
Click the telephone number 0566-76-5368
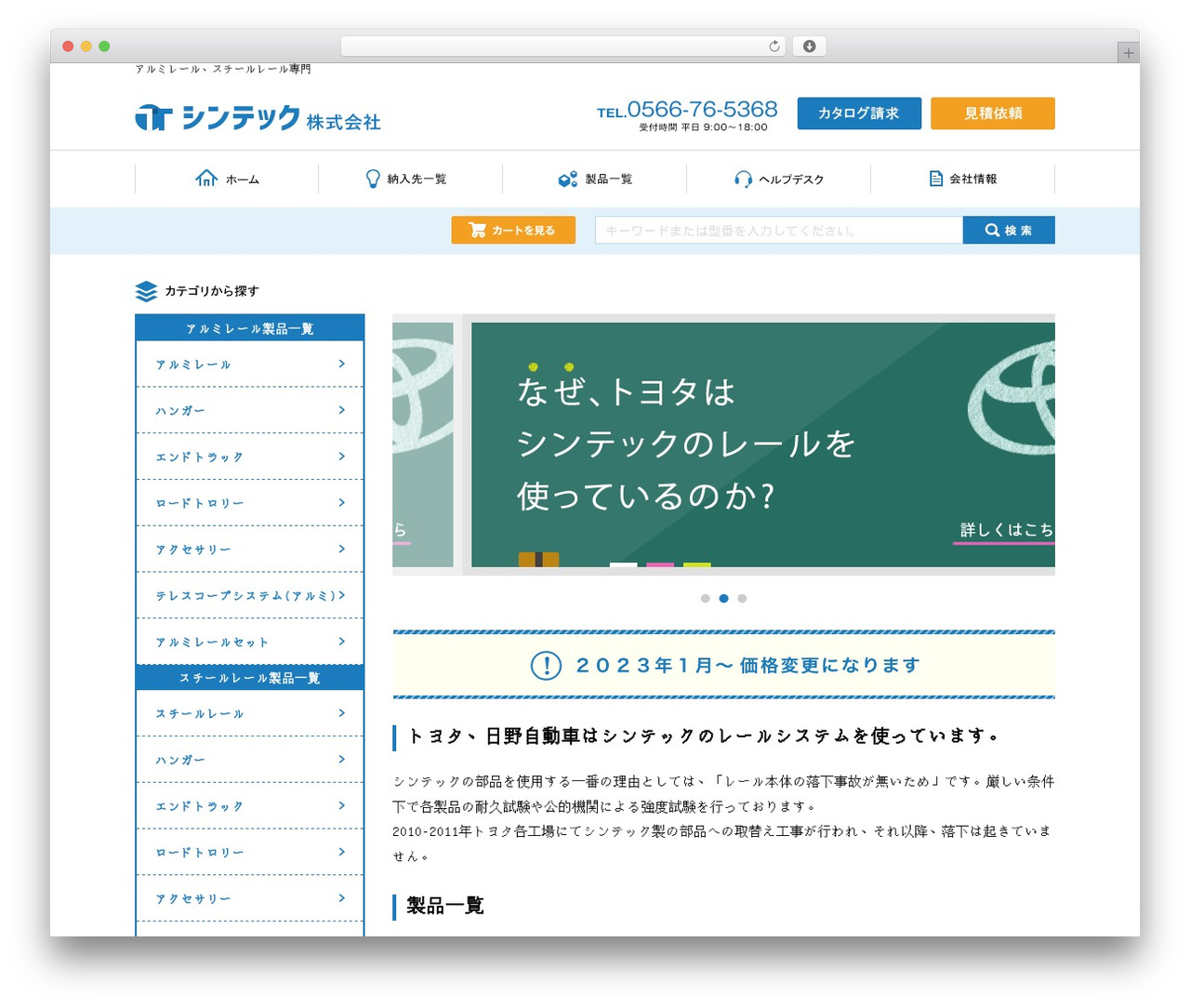702,110
